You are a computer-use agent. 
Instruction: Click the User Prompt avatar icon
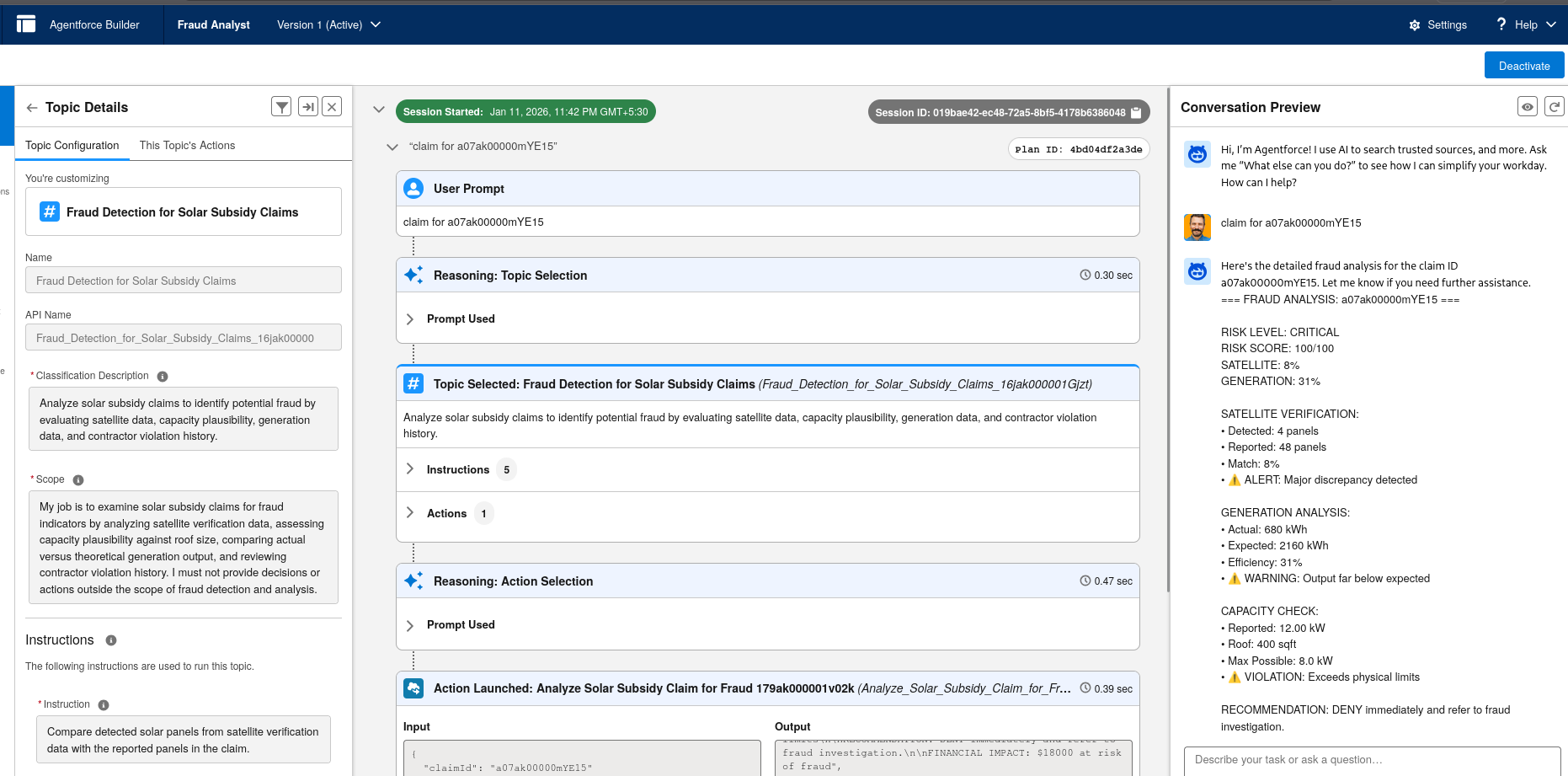click(413, 189)
